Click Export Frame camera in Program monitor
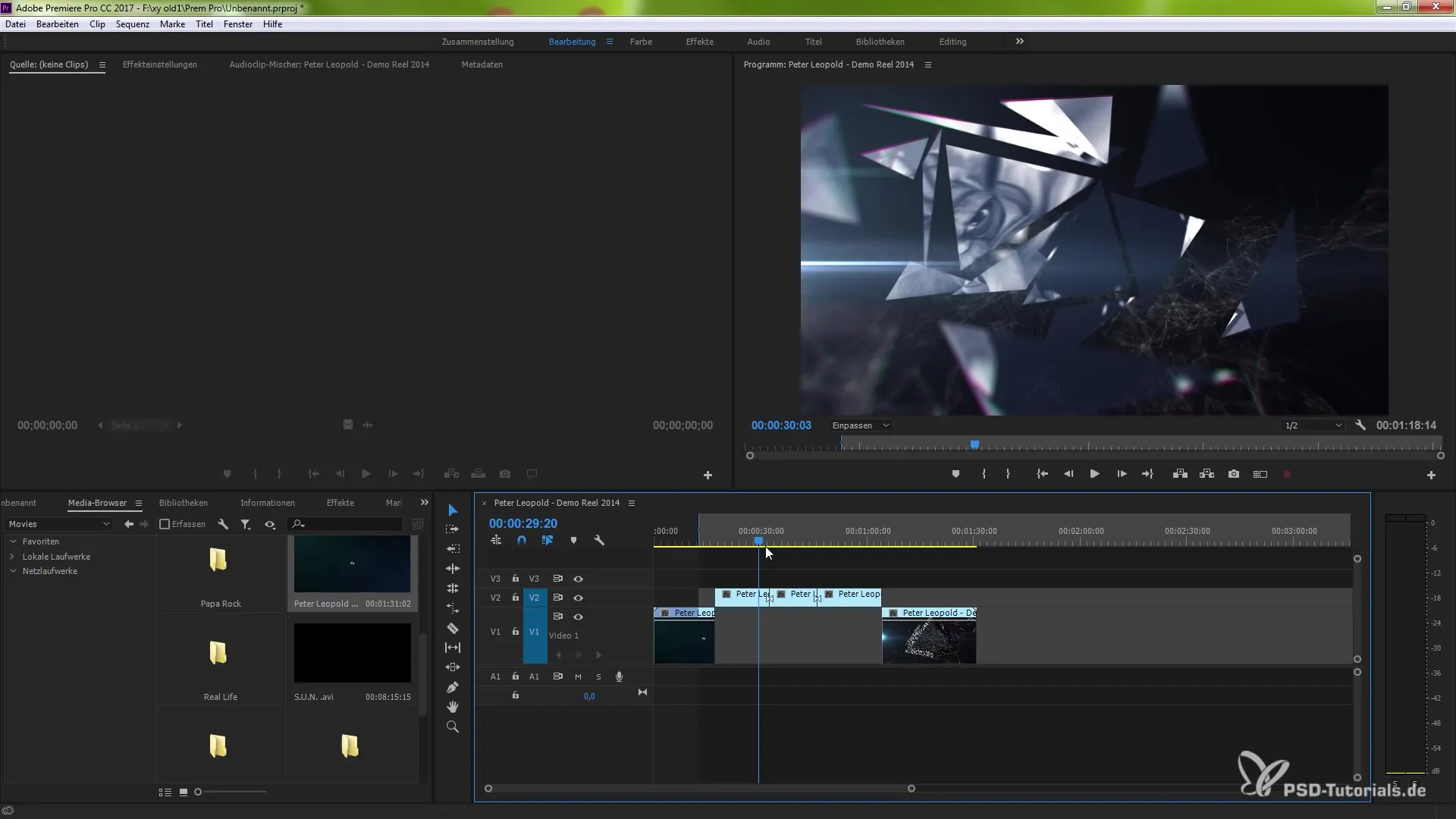The height and width of the screenshot is (819, 1456). (1234, 474)
